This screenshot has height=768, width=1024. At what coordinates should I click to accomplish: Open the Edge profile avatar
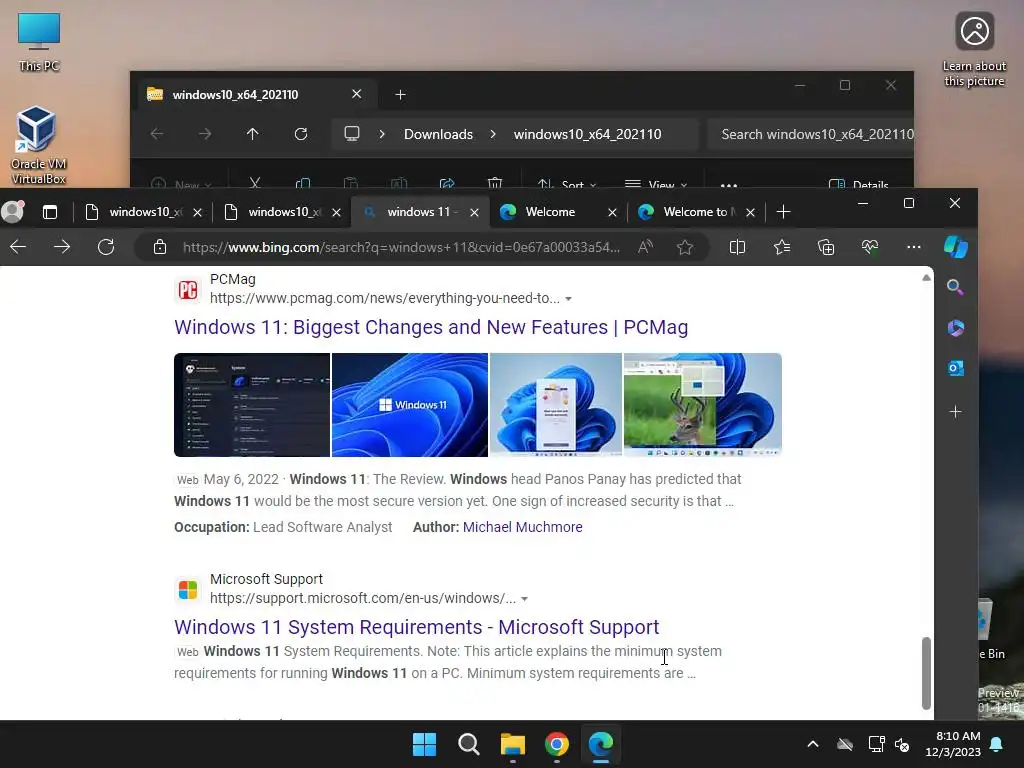(x=12, y=212)
